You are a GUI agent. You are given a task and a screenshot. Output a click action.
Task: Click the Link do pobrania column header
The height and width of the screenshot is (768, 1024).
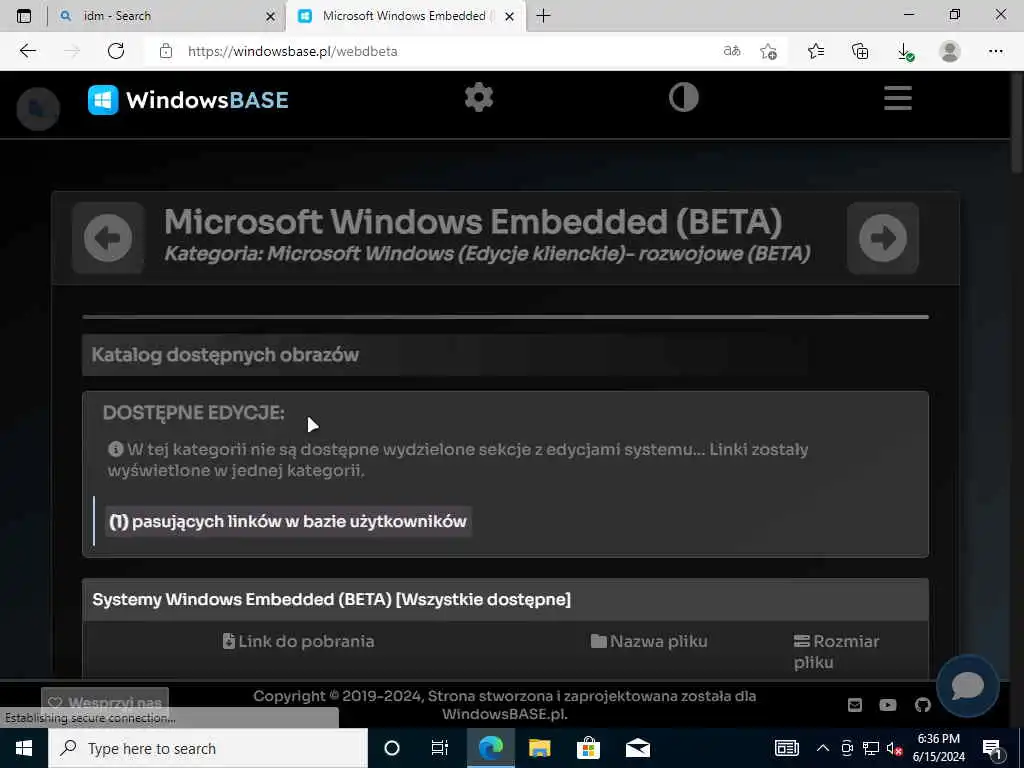click(x=298, y=641)
